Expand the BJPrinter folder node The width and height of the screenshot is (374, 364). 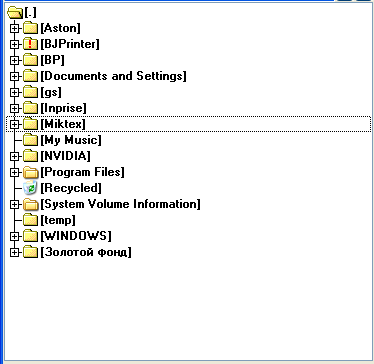14,44
